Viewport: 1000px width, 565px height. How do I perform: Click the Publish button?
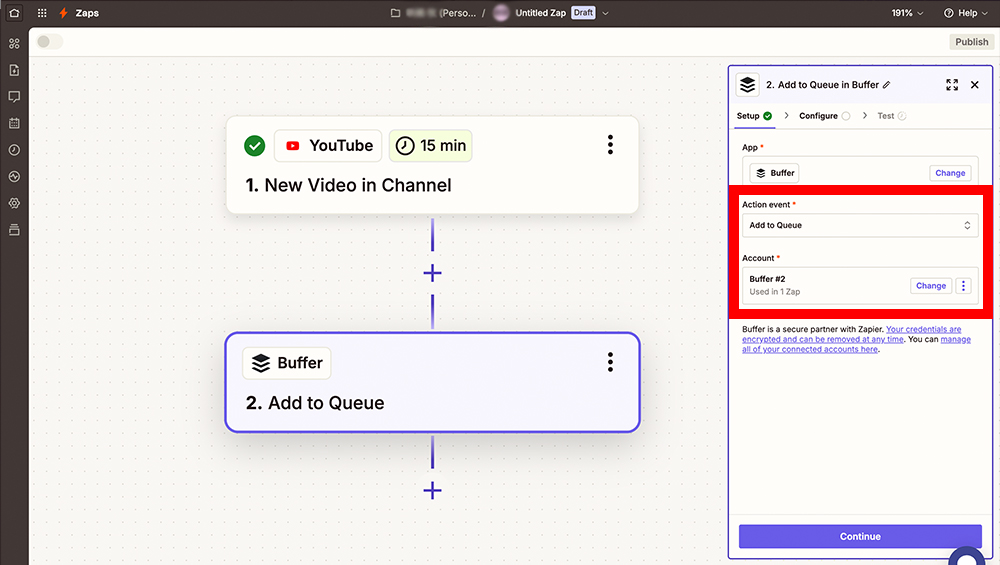971,41
